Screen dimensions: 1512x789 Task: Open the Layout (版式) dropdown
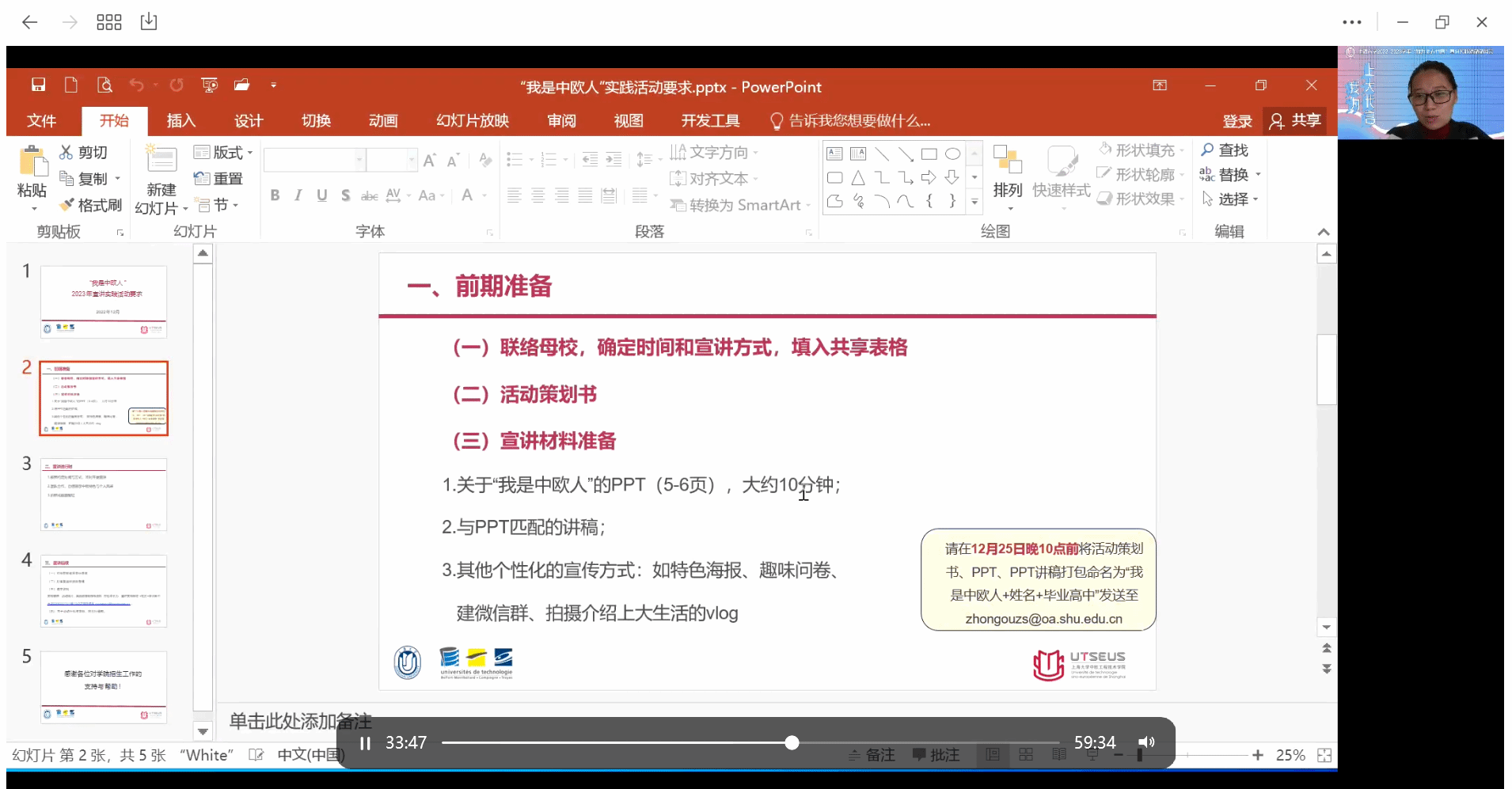[x=223, y=152]
